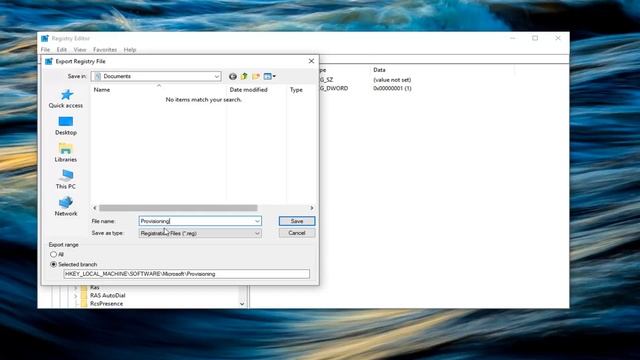640x360 pixels.
Task: Open the Help menu in Registry Editor
Action: coord(130,50)
